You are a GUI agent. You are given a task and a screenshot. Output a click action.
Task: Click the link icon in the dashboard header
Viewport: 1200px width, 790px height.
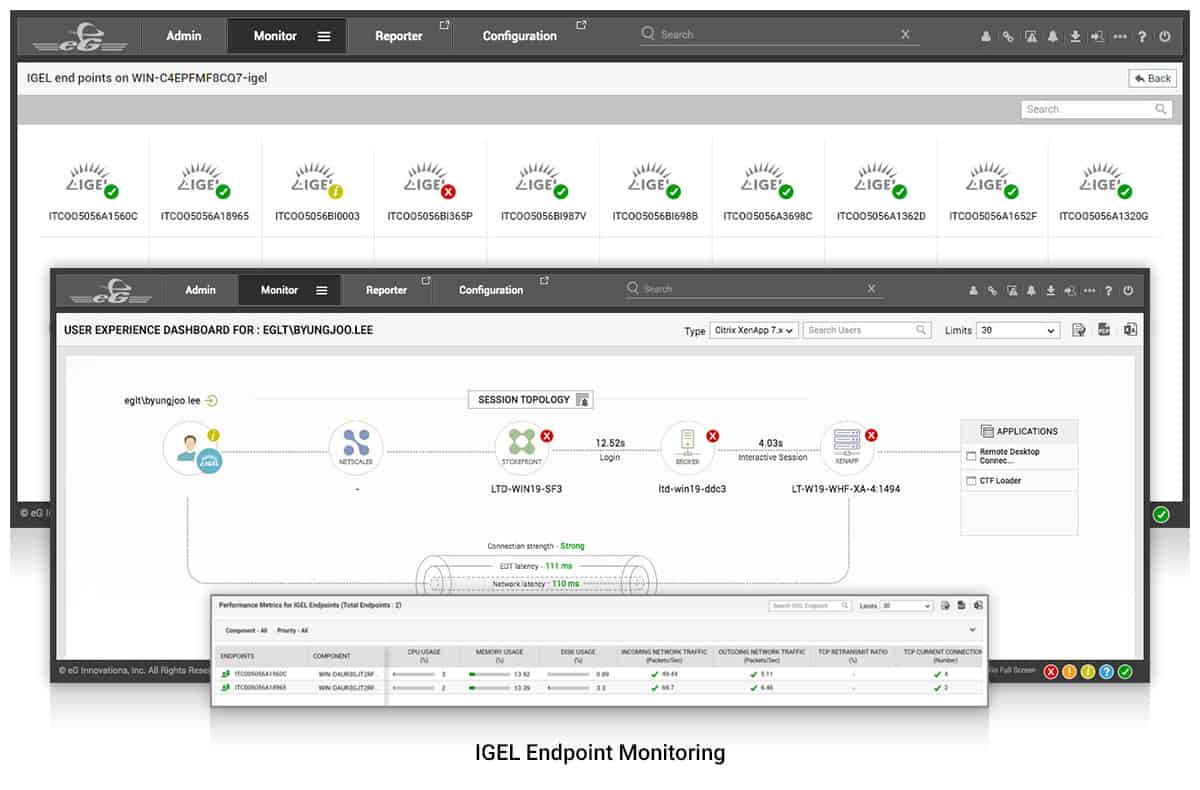tap(992, 291)
